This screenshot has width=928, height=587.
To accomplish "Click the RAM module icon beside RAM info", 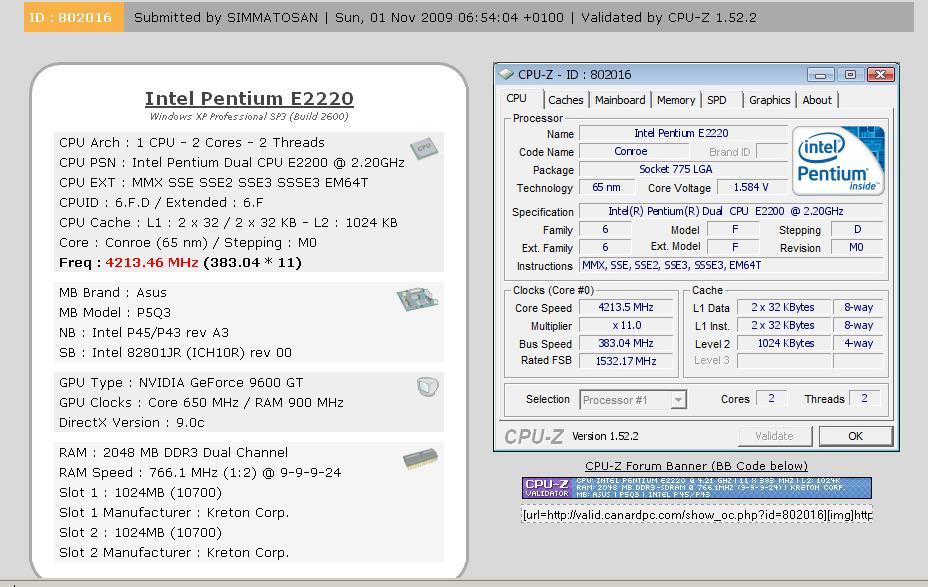I will 420,459.
